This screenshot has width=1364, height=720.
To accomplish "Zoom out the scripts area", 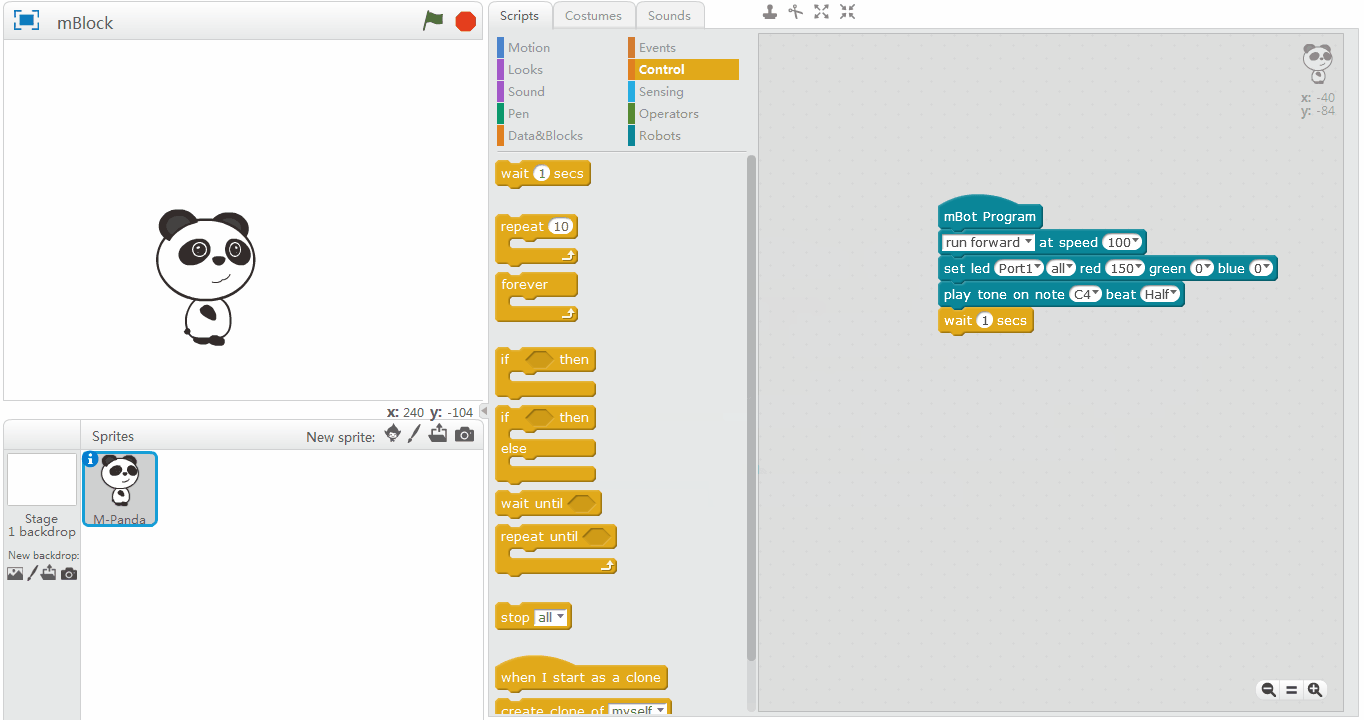I will [x=1268, y=690].
